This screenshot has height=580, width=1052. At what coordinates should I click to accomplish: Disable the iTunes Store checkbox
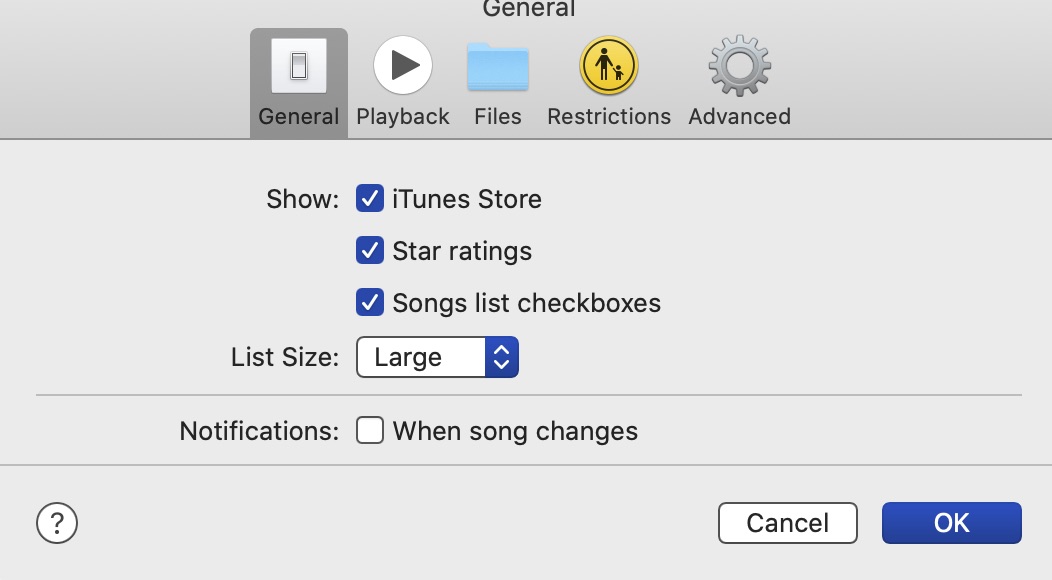point(370,198)
